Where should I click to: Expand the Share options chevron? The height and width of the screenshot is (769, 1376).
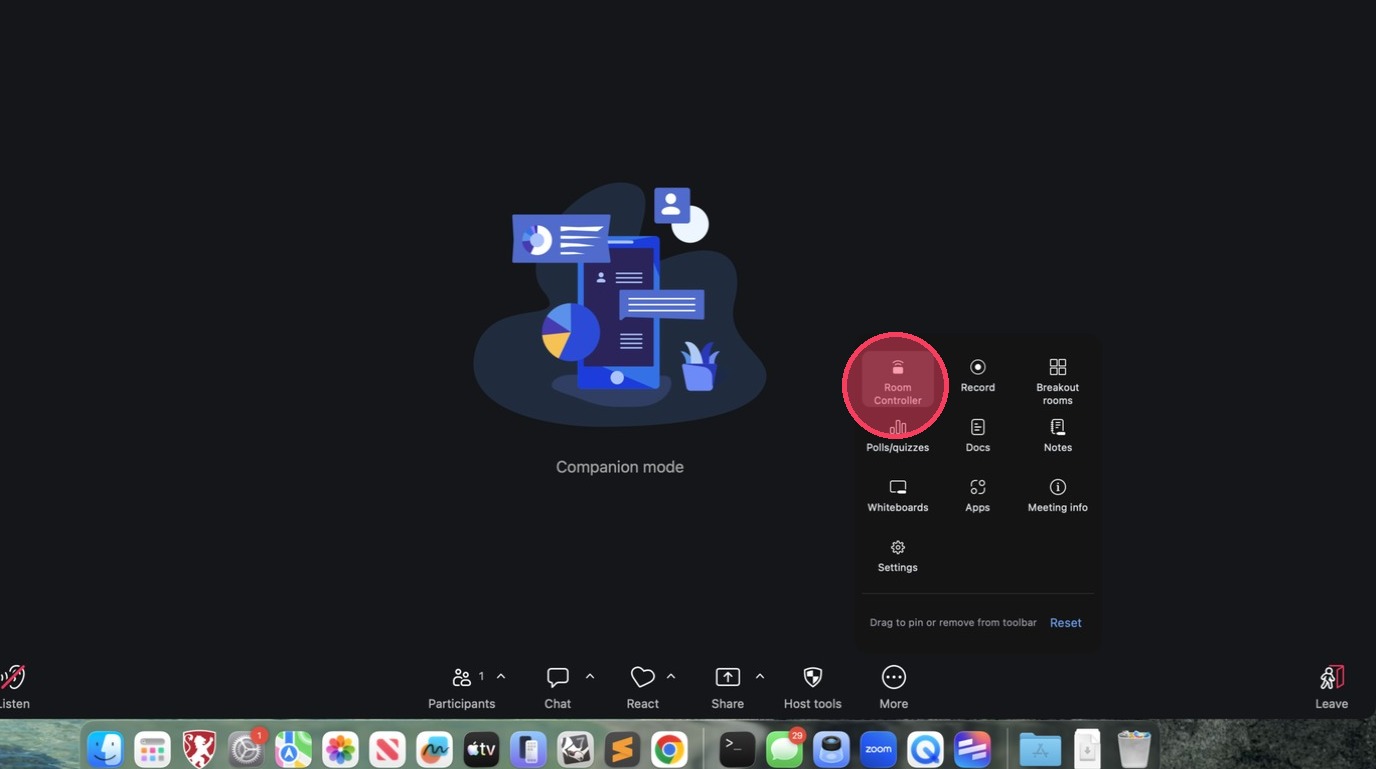pyautogui.click(x=760, y=677)
